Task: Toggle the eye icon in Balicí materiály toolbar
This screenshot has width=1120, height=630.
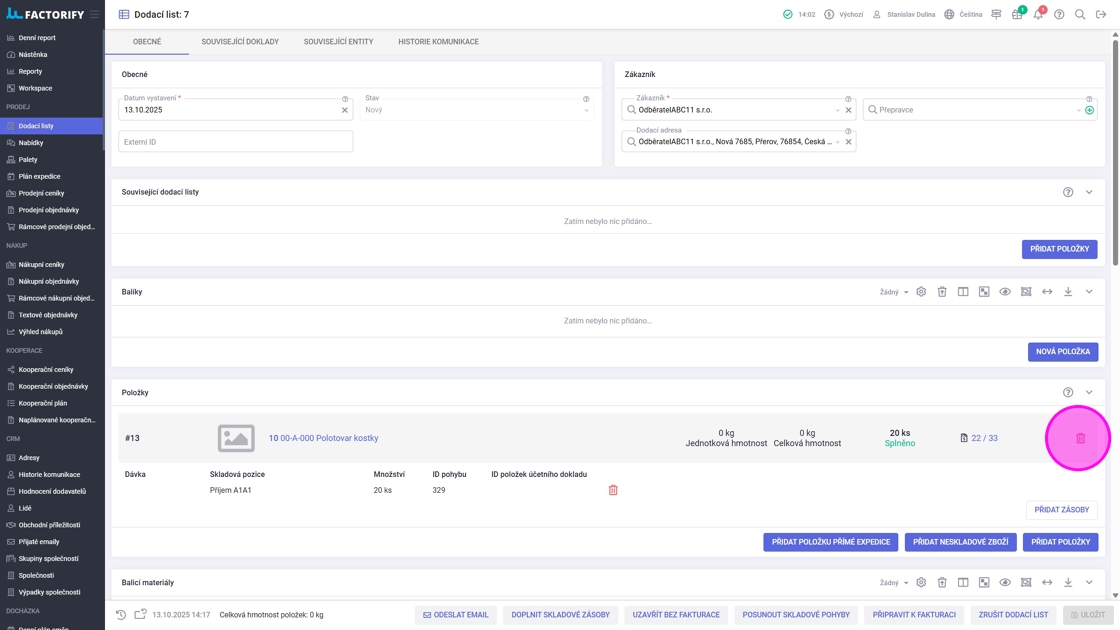Action: (x=1005, y=582)
